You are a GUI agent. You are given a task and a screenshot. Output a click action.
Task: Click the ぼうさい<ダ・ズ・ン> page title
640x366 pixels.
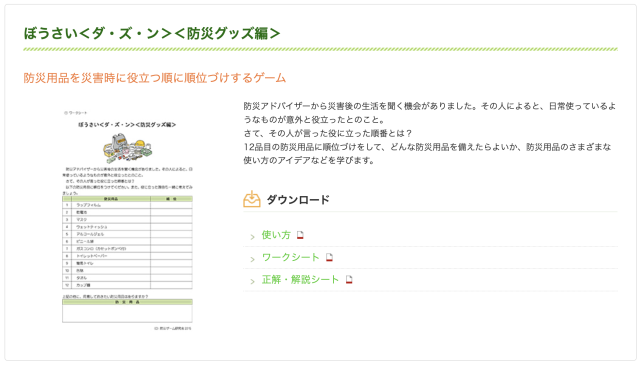[152, 33]
